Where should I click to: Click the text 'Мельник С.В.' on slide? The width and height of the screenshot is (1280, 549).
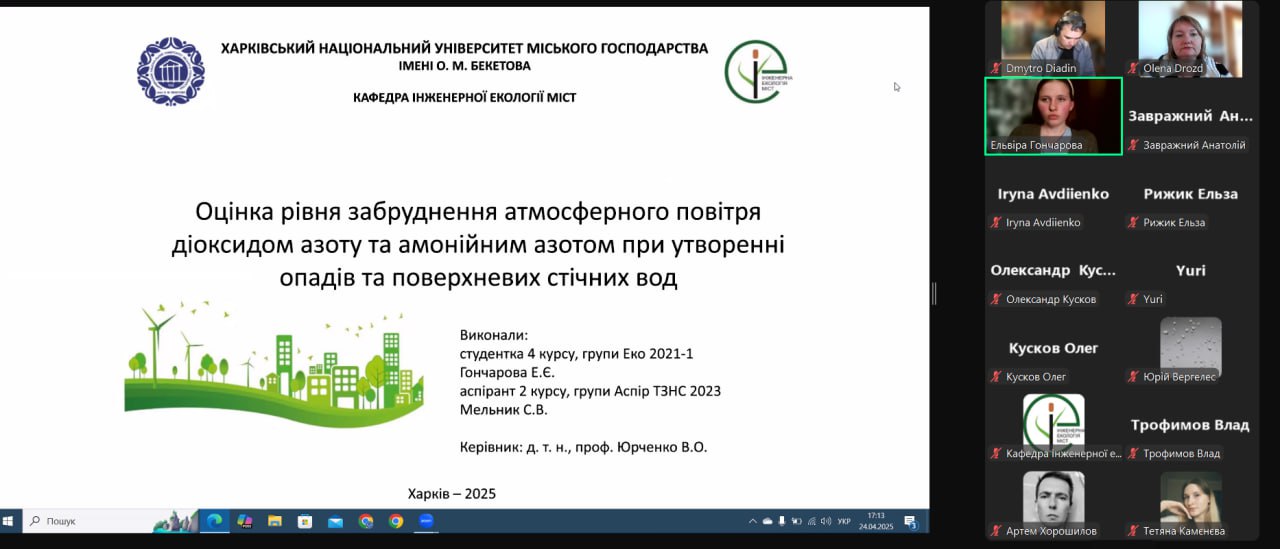[x=504, y=409]
